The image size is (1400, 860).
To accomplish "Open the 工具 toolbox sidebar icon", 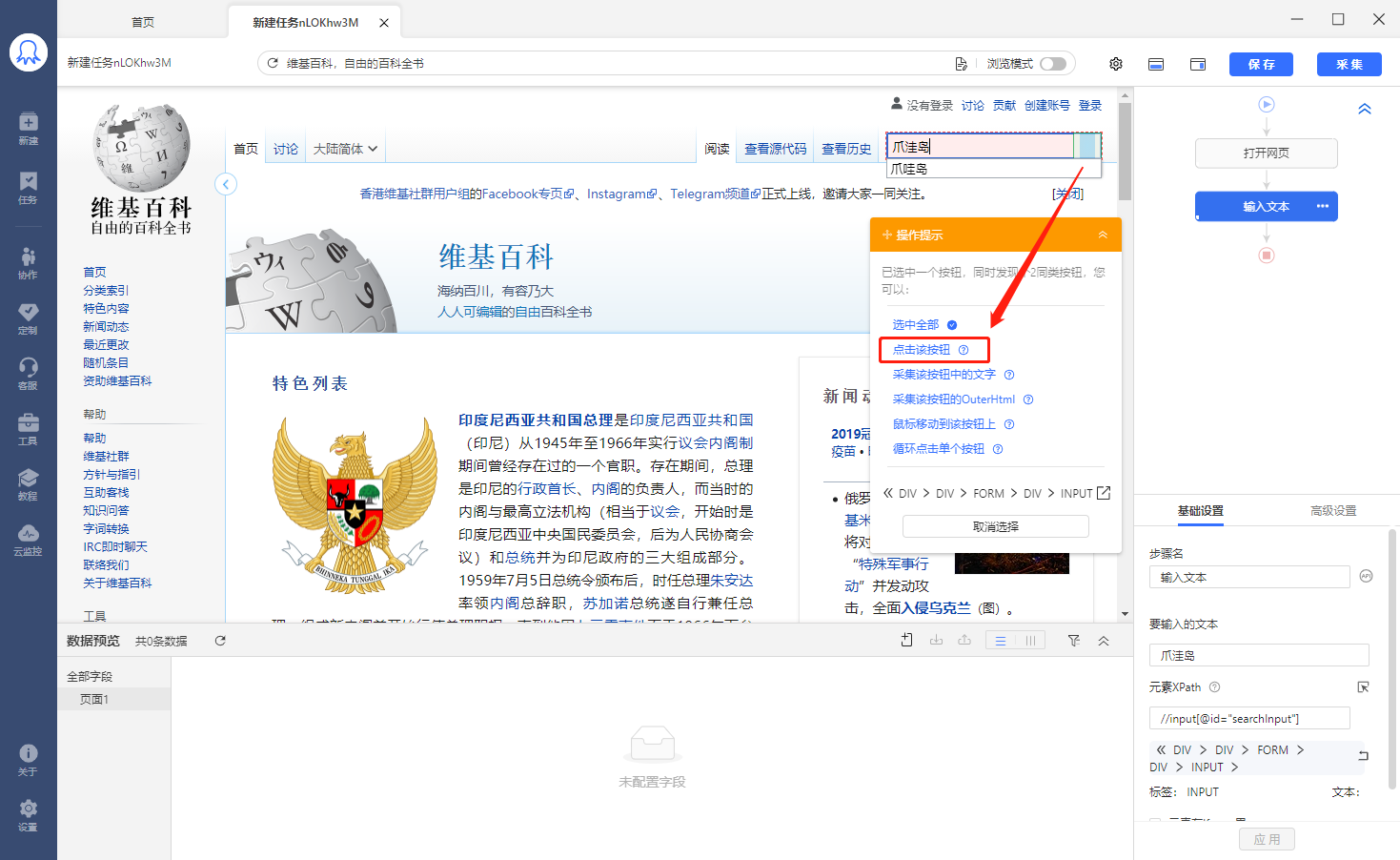I will coord(29,428).
